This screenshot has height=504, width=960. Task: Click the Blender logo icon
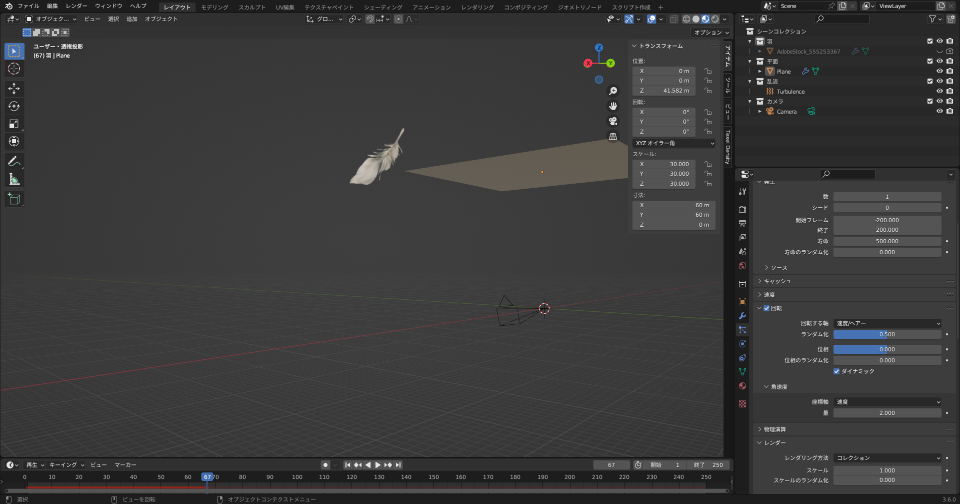pos(9,6)
